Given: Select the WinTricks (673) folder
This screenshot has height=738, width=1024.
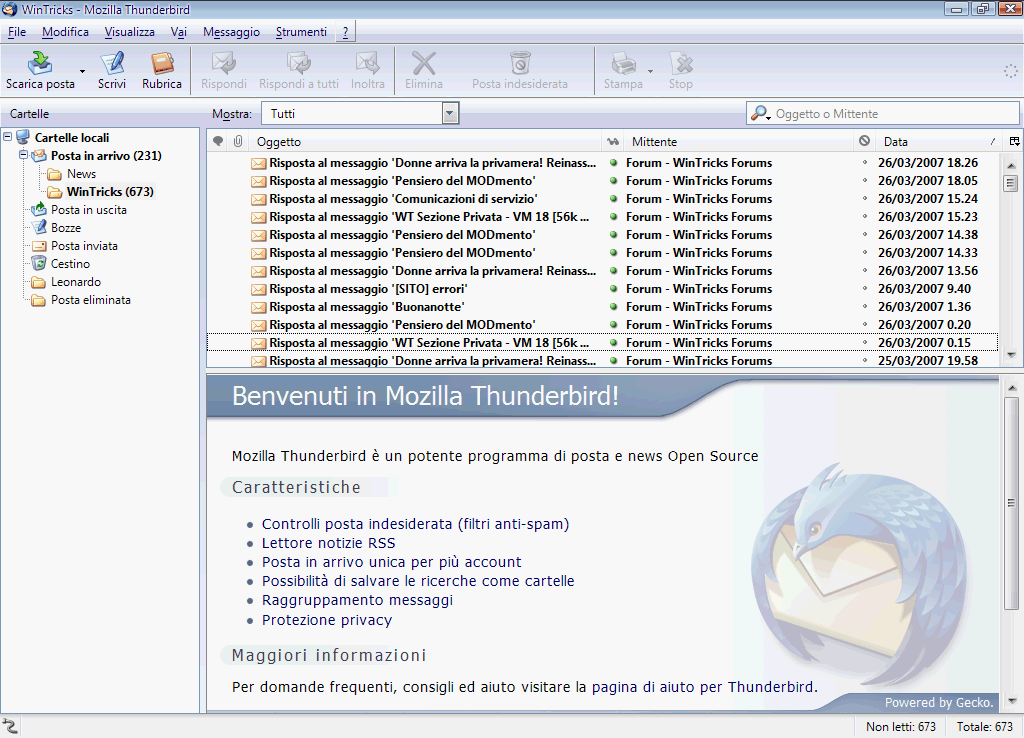Looking at the screenshot, I should point(110,191).
